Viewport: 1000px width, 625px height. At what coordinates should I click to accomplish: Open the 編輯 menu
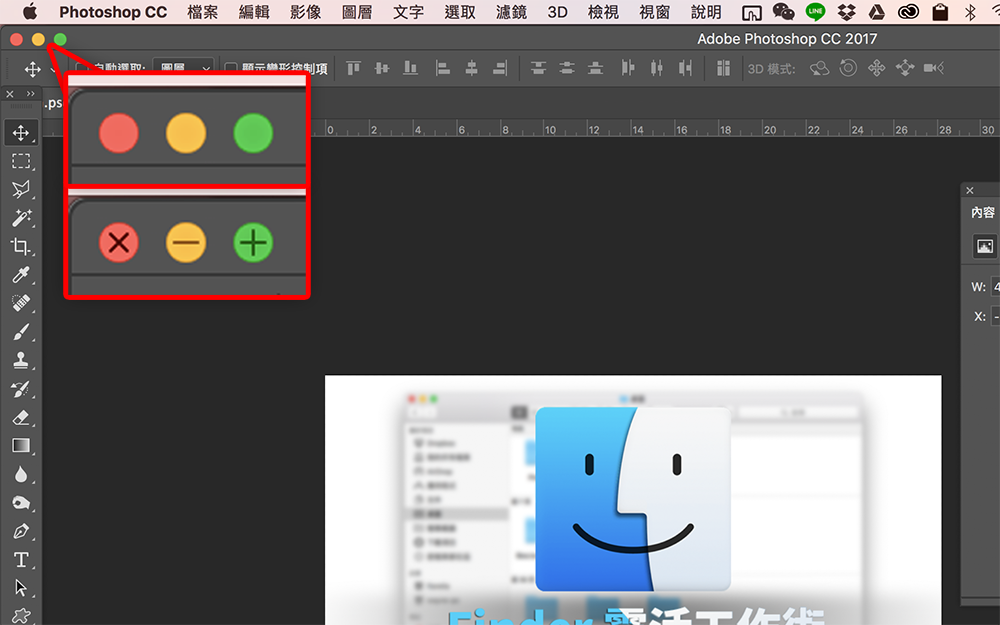coord(254,12)
